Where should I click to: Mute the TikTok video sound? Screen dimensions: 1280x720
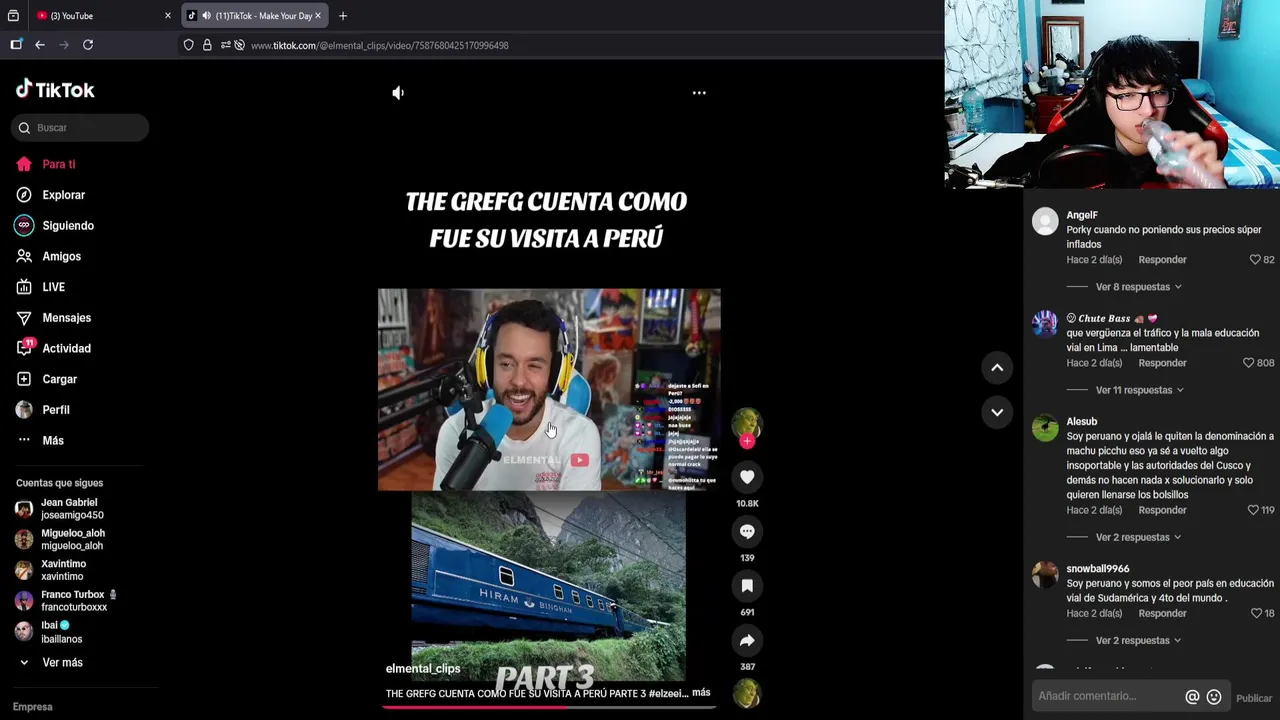(x=398, y=93)
